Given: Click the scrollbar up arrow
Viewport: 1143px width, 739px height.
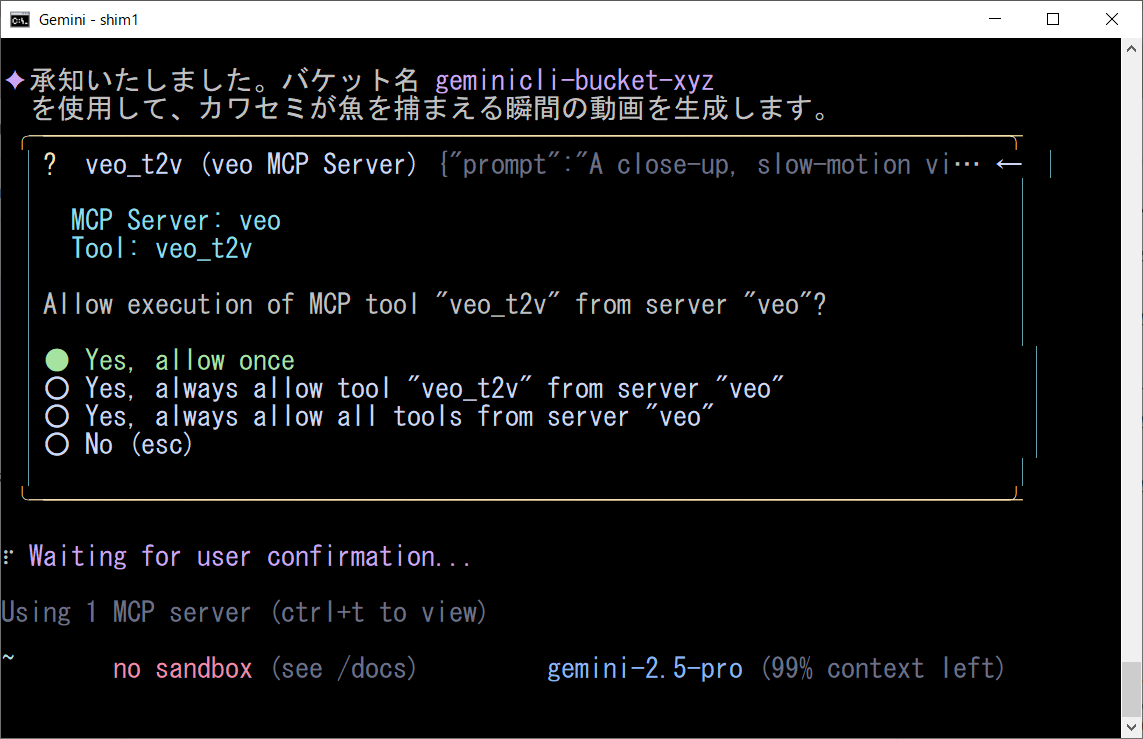Looking at the screenshot, I should [1132, 49].
